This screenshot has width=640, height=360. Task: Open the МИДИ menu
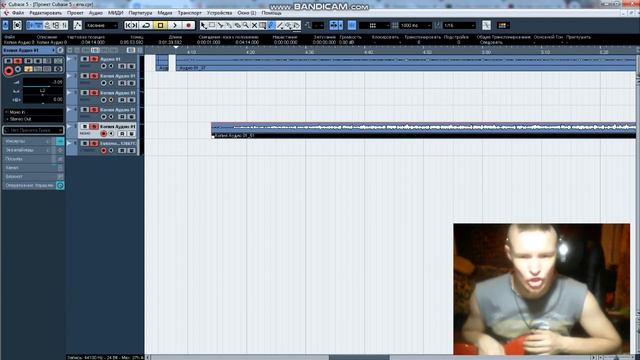[116, 13]
